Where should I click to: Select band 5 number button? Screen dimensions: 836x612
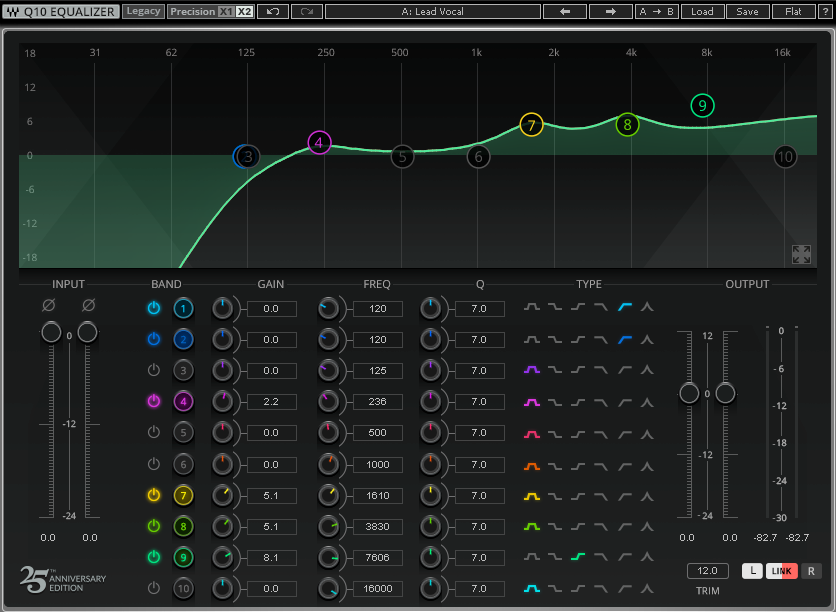click(x=183, y=433)
